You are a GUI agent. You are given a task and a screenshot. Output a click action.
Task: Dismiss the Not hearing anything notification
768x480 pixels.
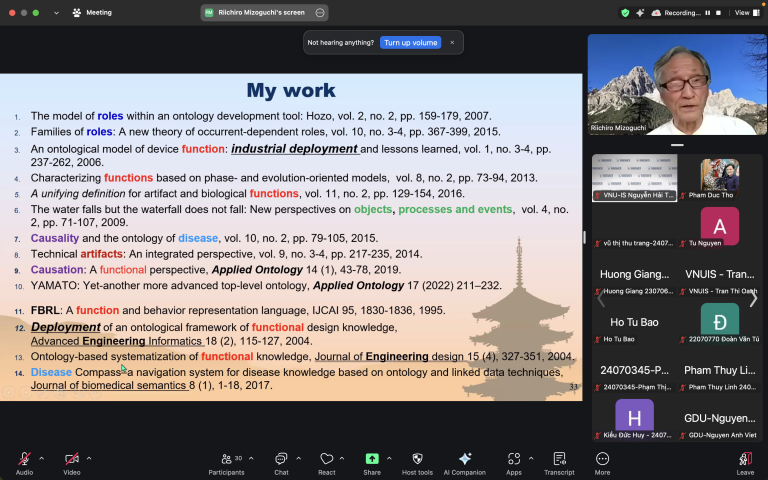pos(452,43)
